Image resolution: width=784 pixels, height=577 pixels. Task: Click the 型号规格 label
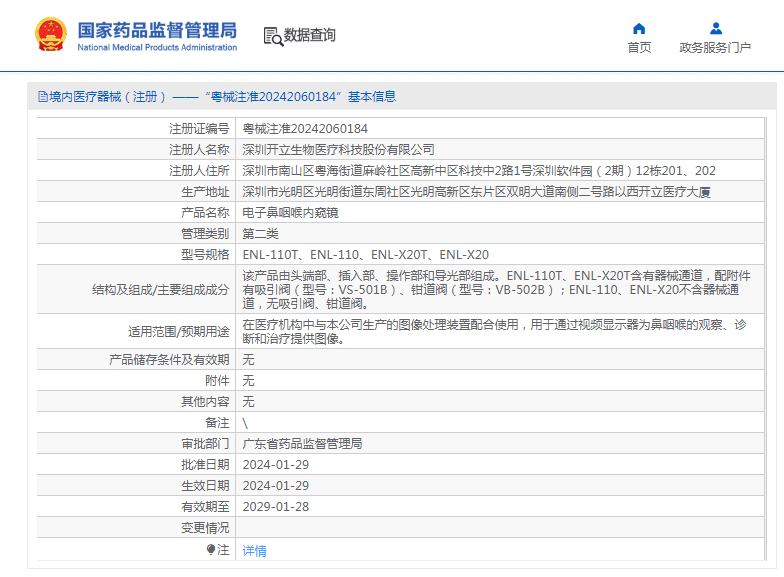pos(205,254)
